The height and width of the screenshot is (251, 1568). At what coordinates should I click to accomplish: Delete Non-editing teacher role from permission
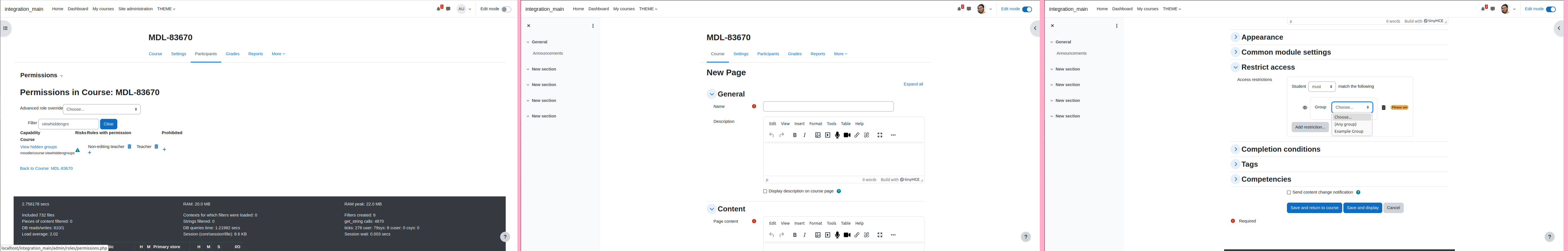pyautogui.click(x=129, y=147)
